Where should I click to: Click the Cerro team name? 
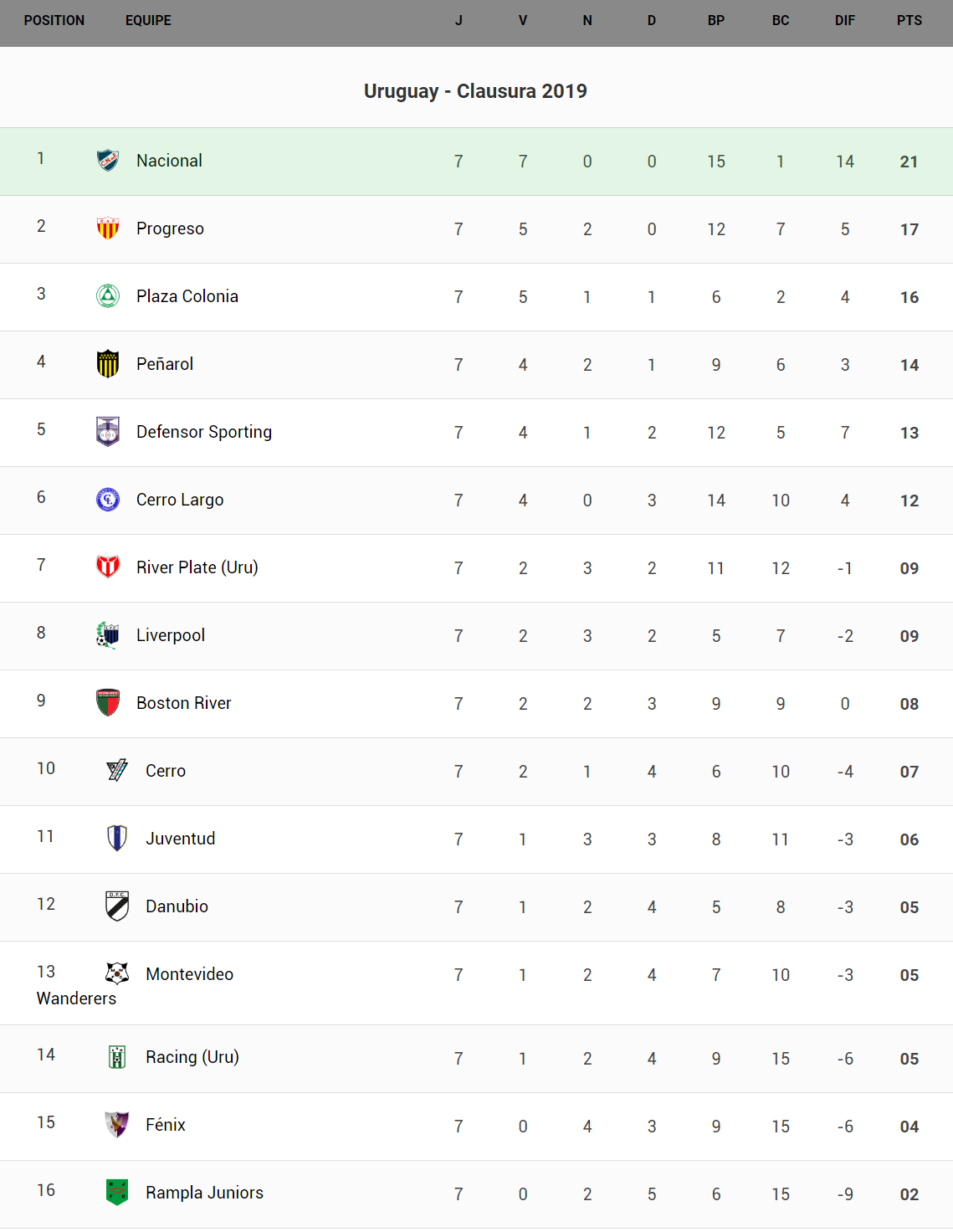166,771
